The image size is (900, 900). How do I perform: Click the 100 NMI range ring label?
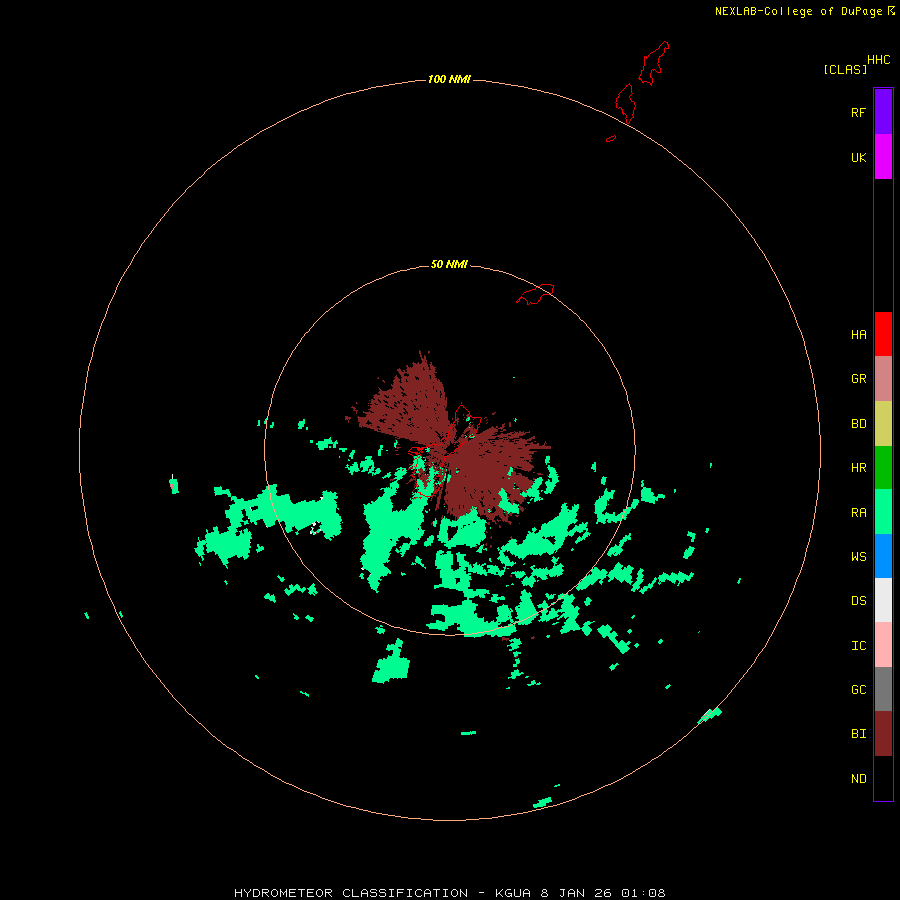pos(449,79)
